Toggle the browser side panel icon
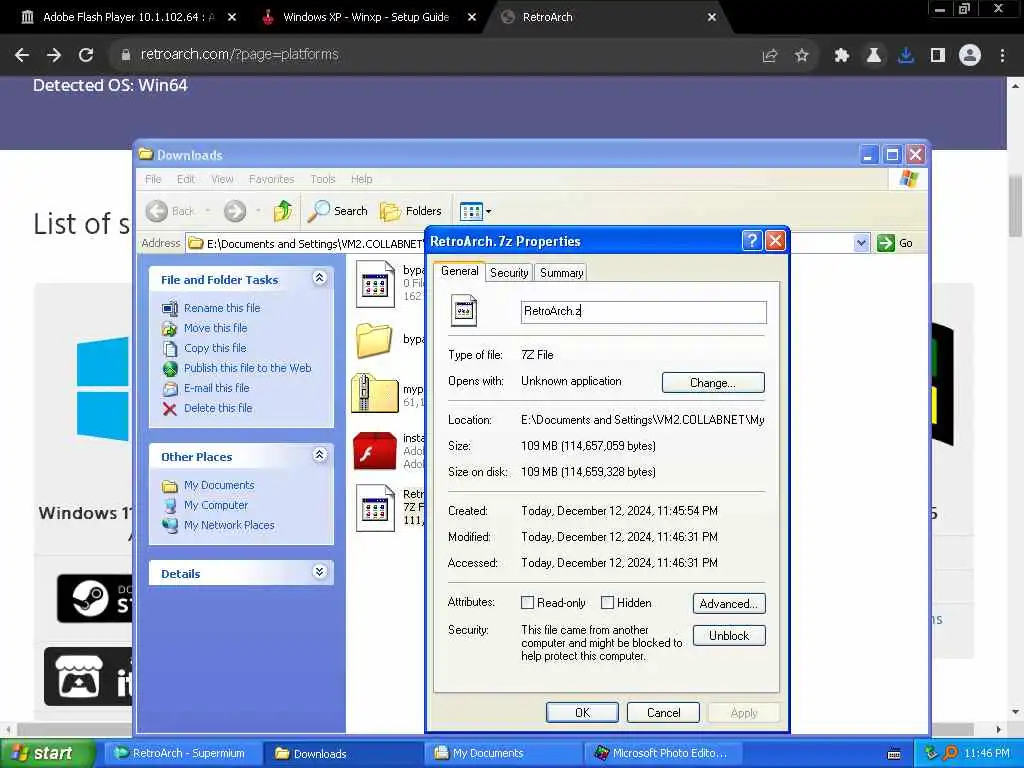Viewport: 1024px width, 768px height. tap(938, 56)
